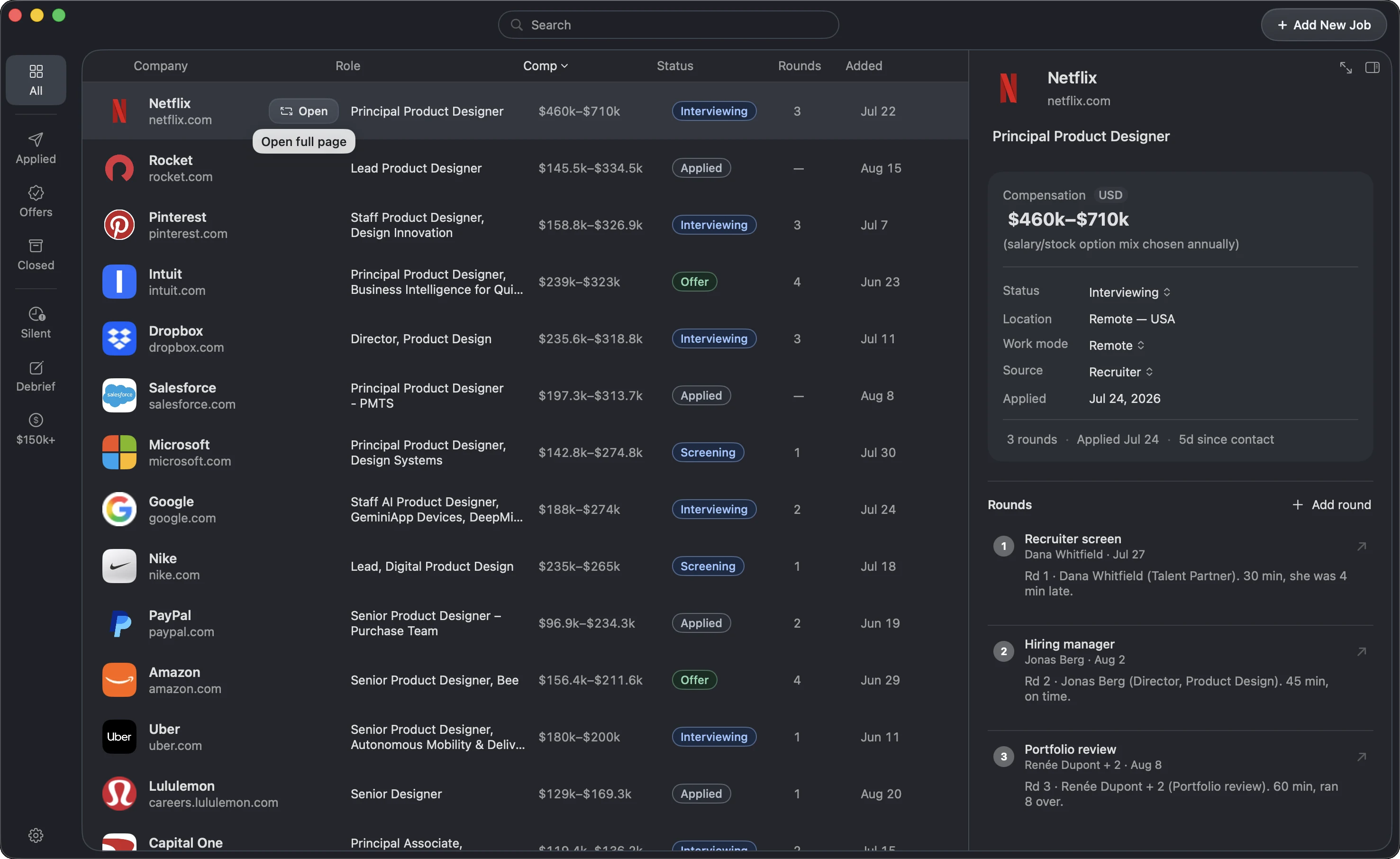Click the Capital One company name
This screenshot has width=1400, height=859.
point(186,842)
